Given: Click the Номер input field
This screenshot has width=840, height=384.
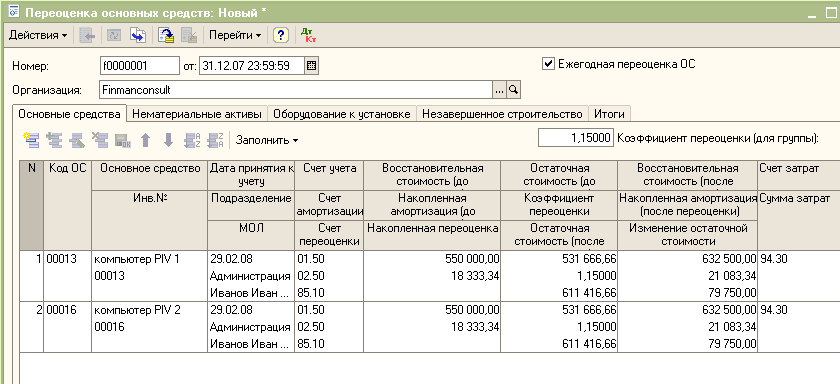Looking at the screenshot, I should (x=139, y=66).
